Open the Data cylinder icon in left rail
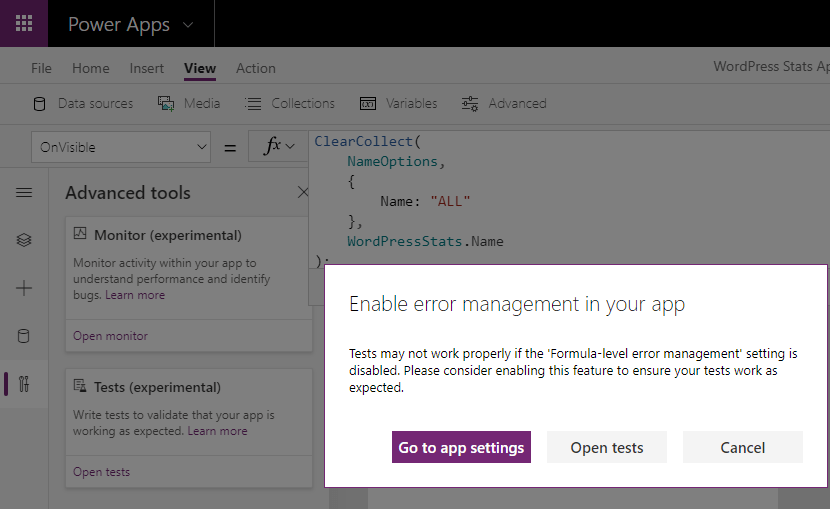 24,336
